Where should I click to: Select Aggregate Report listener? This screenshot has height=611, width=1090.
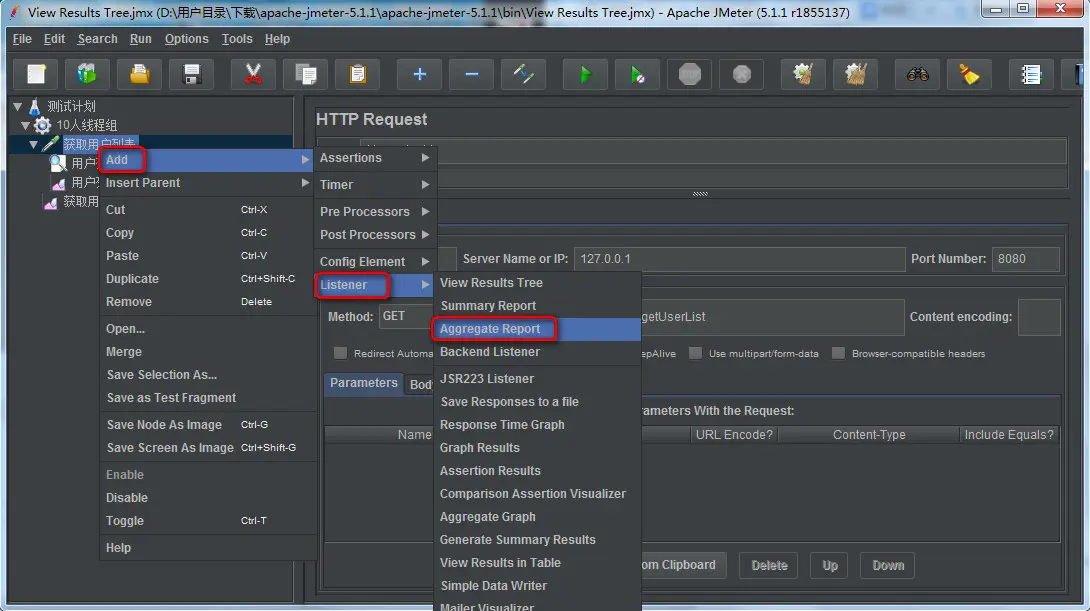point(537,329)
